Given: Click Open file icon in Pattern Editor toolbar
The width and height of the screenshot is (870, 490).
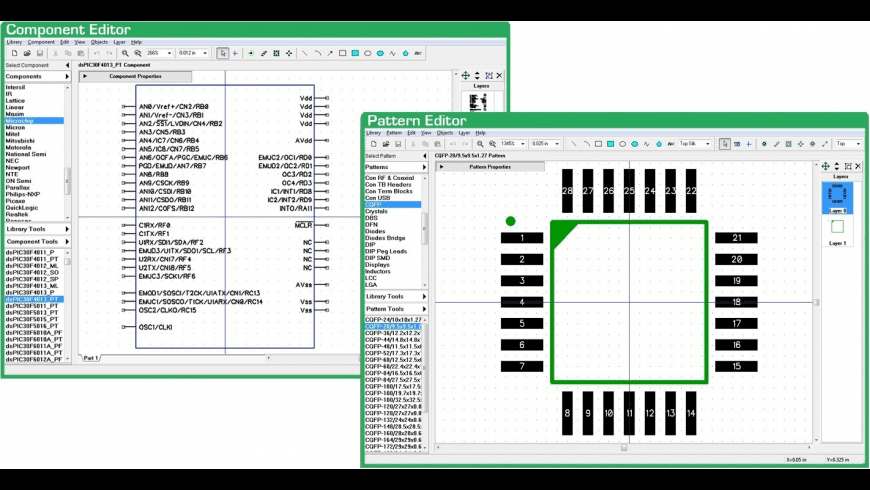Looking at the screenshot, I should point(386,144).
